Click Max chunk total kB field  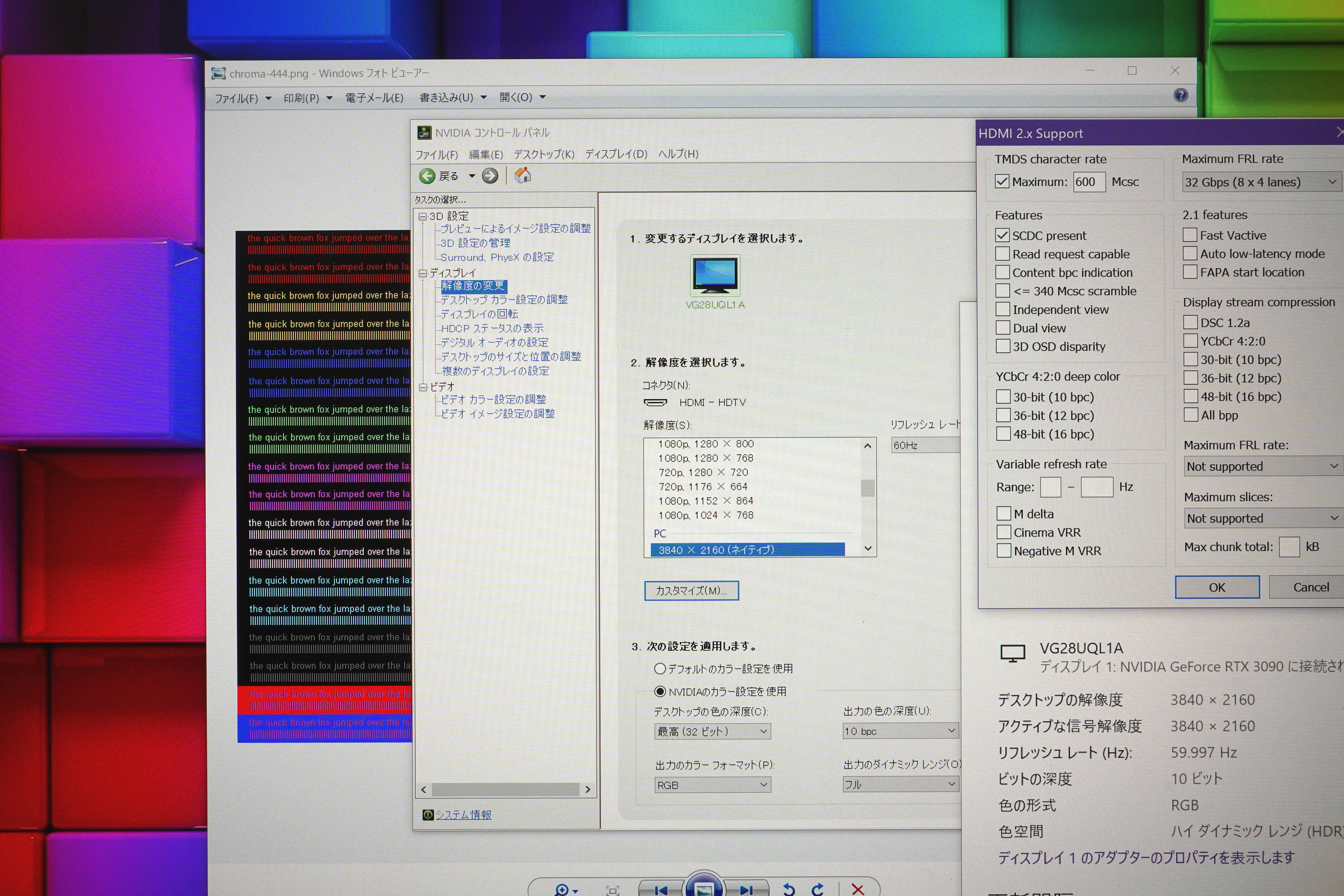1289,547
